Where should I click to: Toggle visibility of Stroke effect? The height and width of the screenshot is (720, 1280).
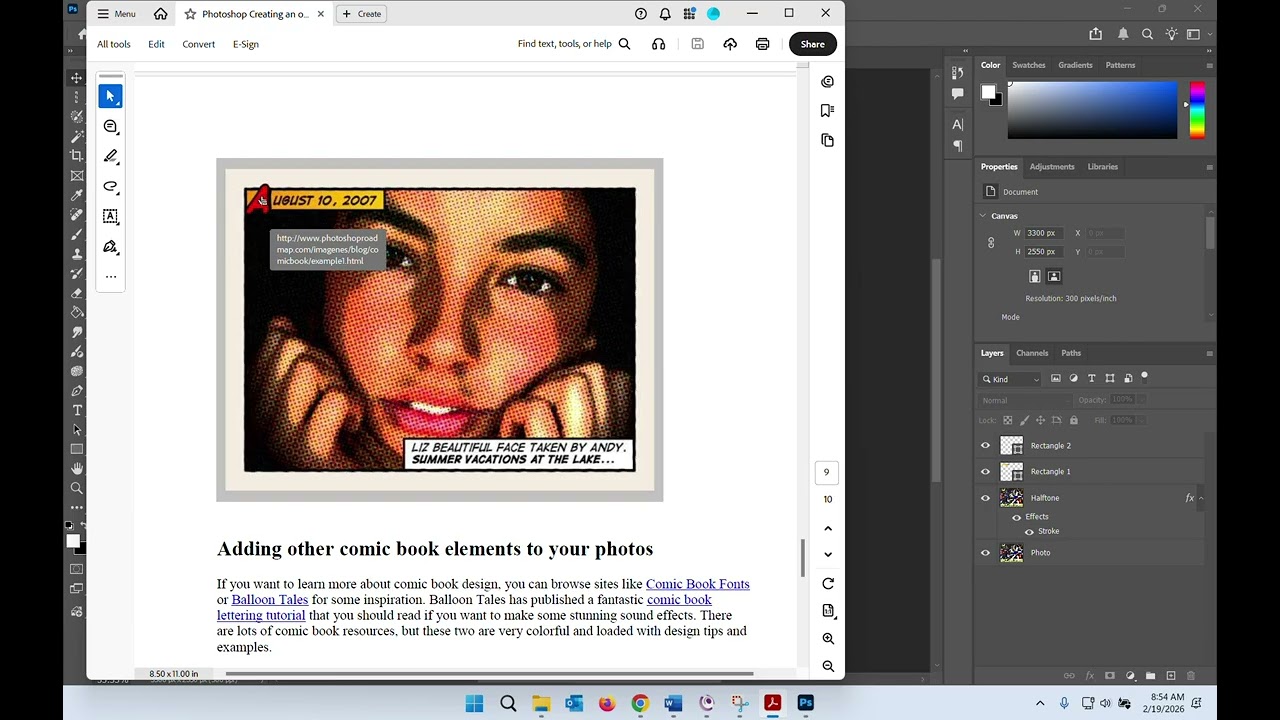click(x=1029, y=531)
